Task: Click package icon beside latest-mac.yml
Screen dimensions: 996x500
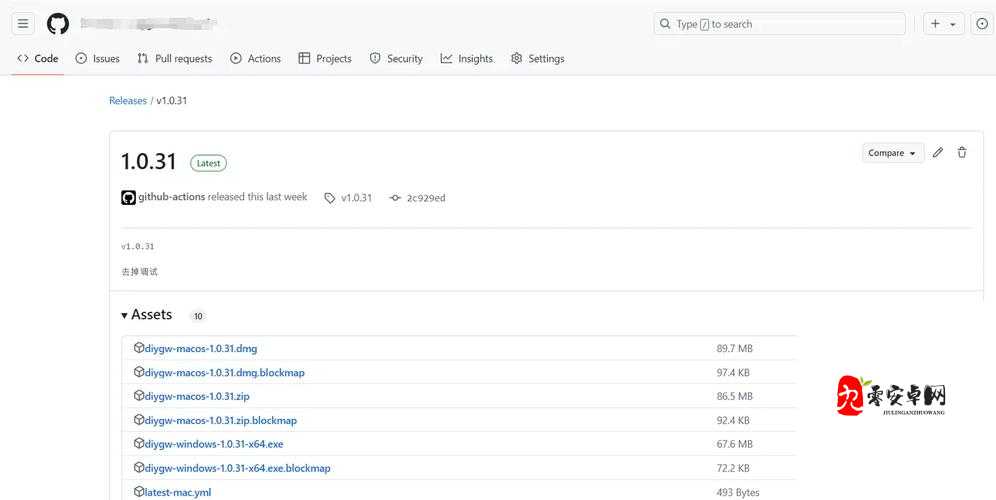Action: click(138, 491)
